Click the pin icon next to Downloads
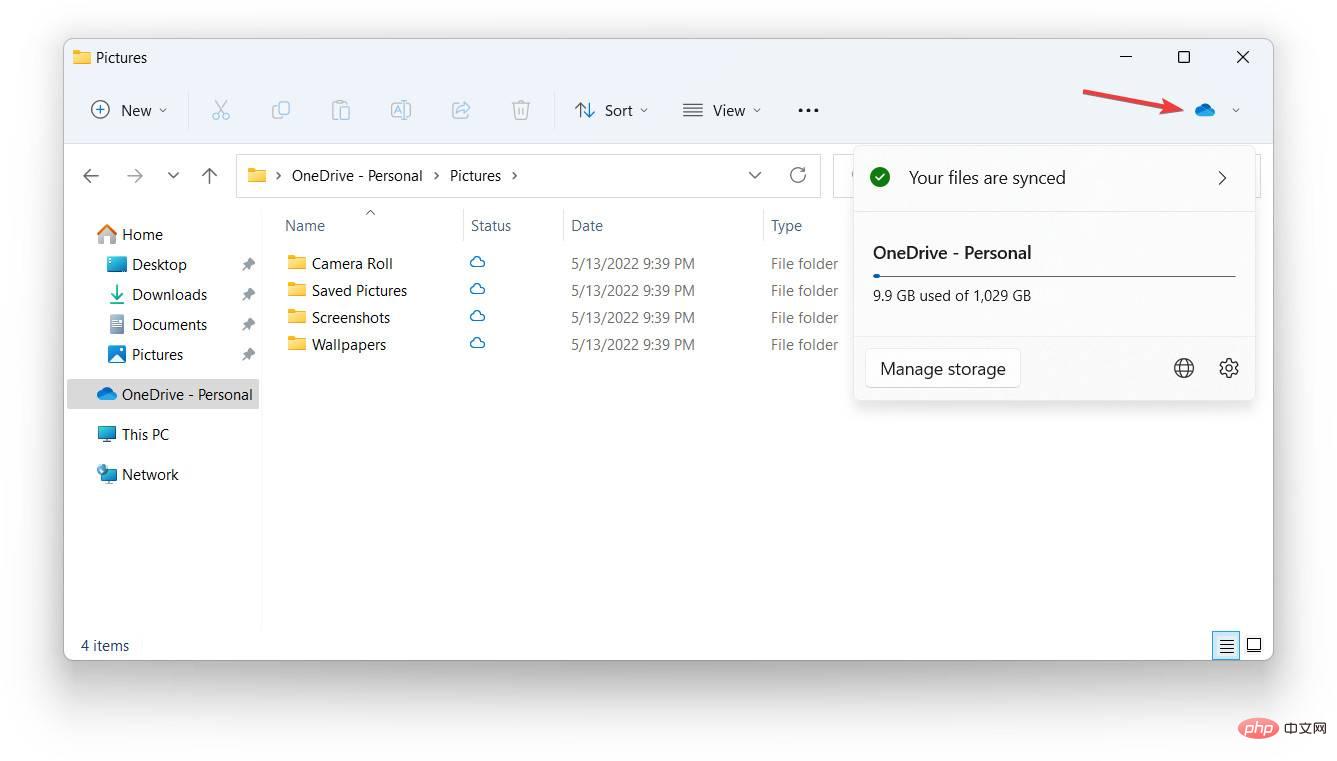This screenshot has width=1337, height=761. tap(248, 294)
